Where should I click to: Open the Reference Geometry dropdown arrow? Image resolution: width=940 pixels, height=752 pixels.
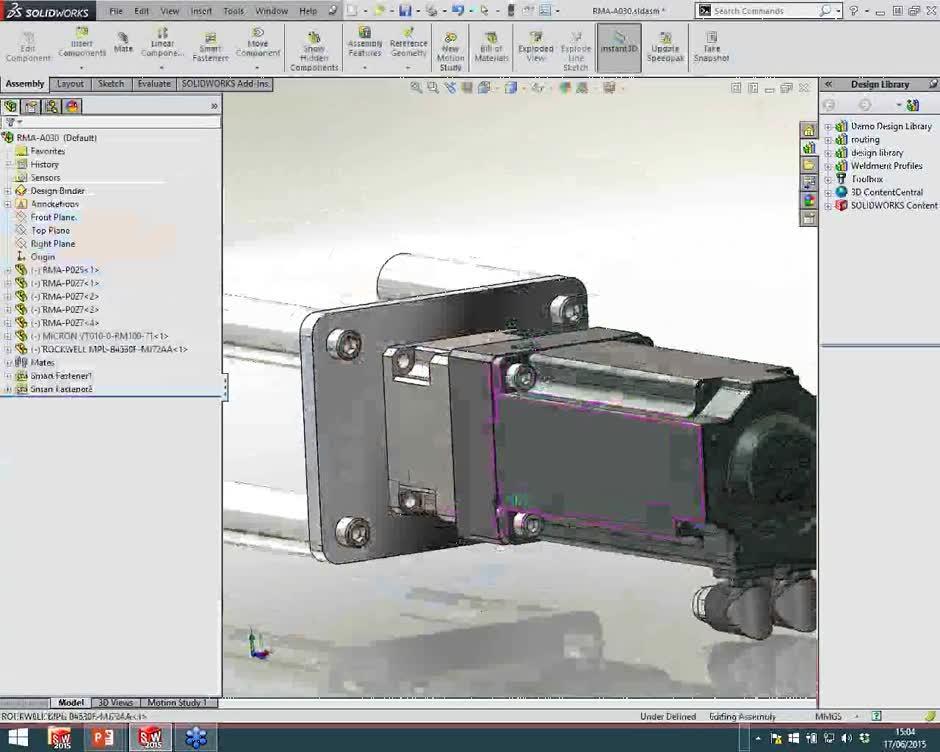click(408, 68)
